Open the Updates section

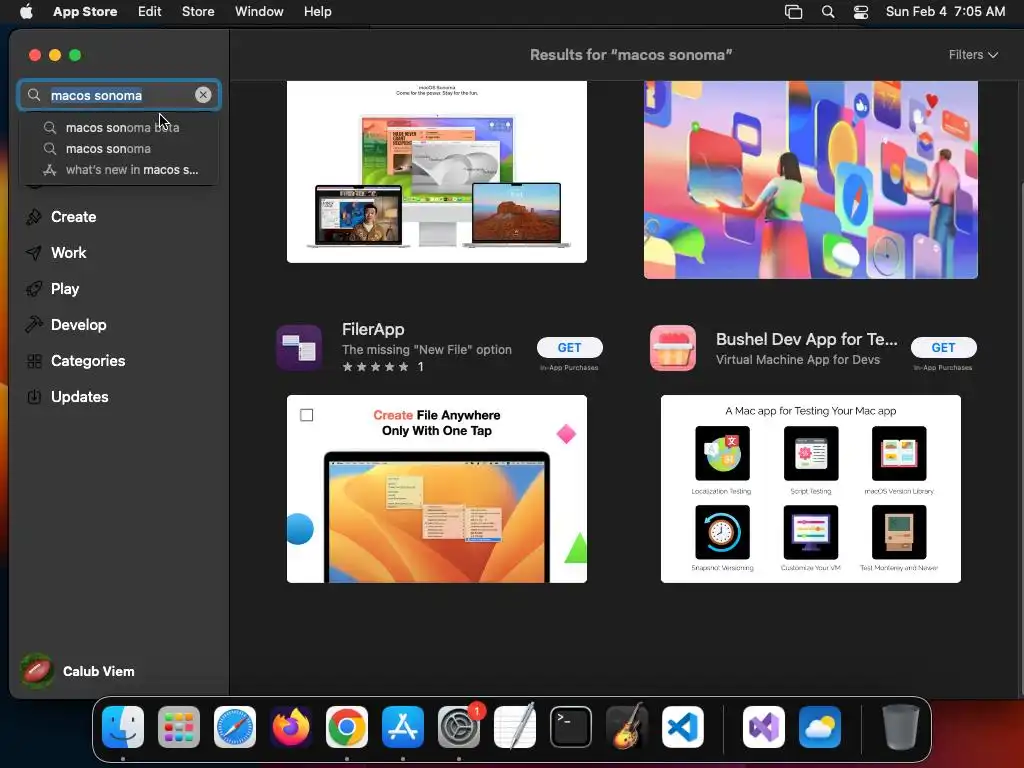coord(79,396)
